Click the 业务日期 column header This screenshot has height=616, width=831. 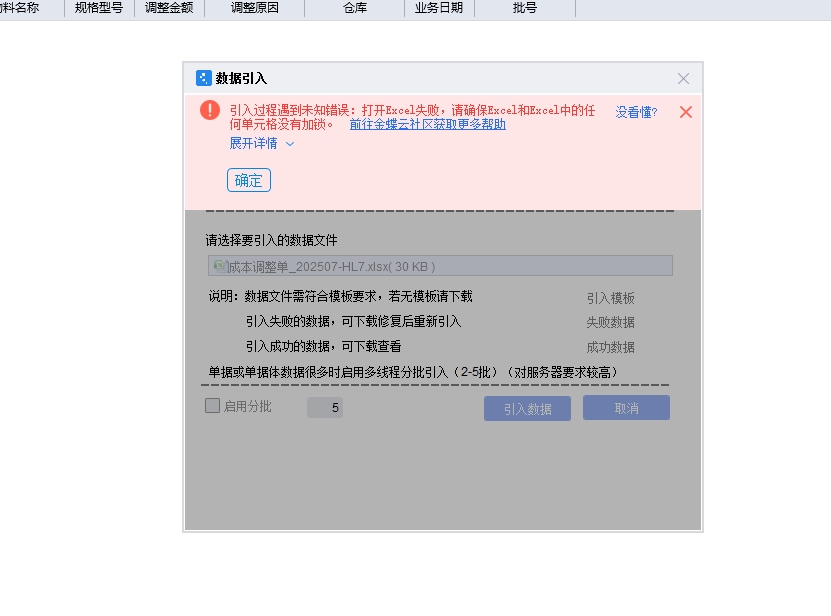click(439, 8)
